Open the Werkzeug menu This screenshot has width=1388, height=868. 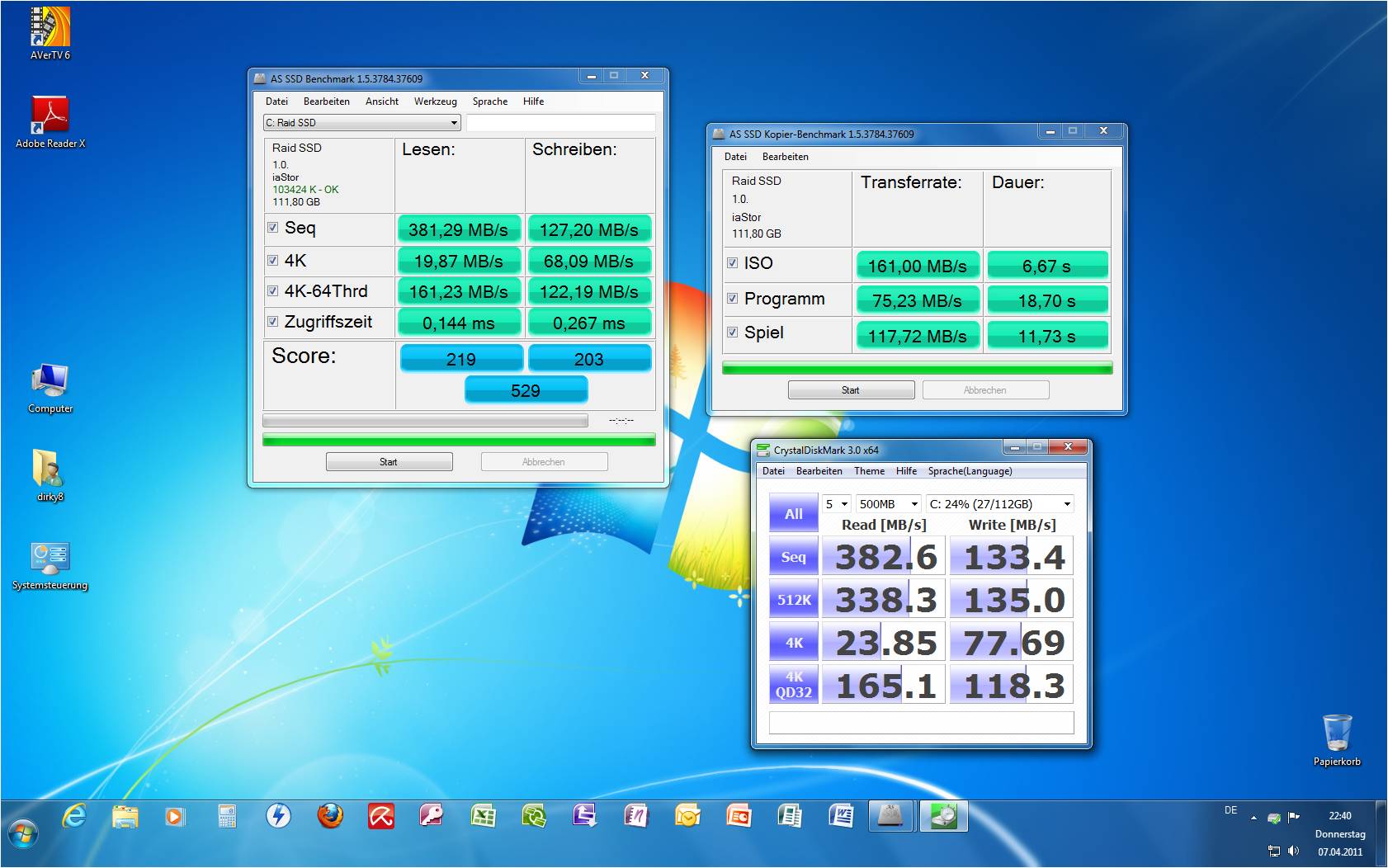[x=436, y=101]
